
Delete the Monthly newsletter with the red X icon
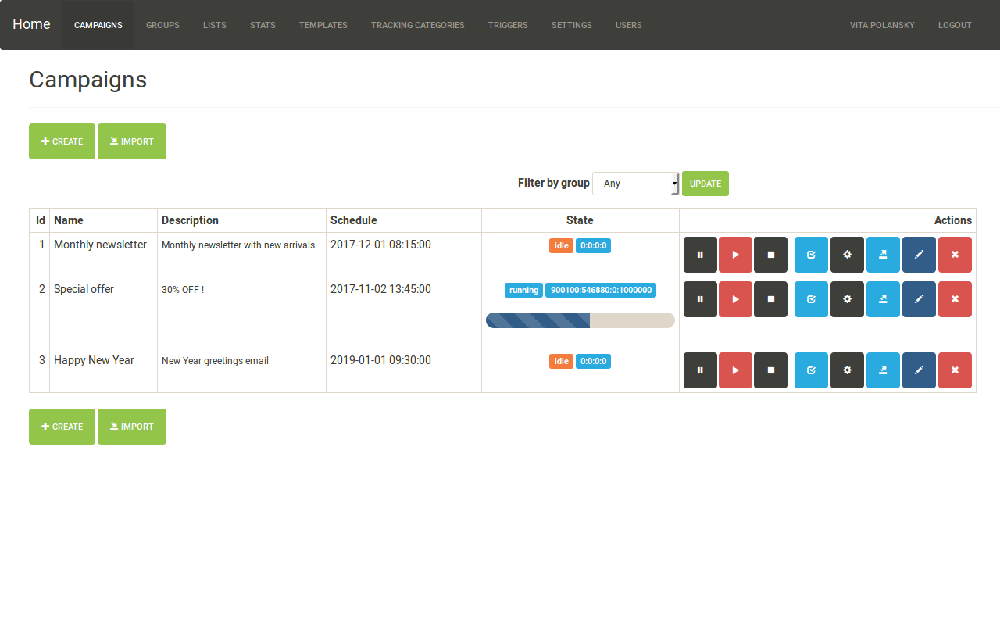(955, 255)
